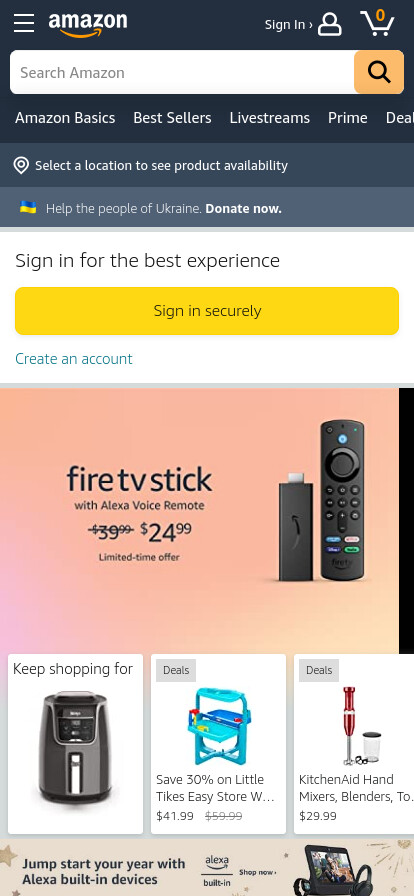Open Alexa built-in logo banner
This screenshot has width=414, height=896.
217,871
